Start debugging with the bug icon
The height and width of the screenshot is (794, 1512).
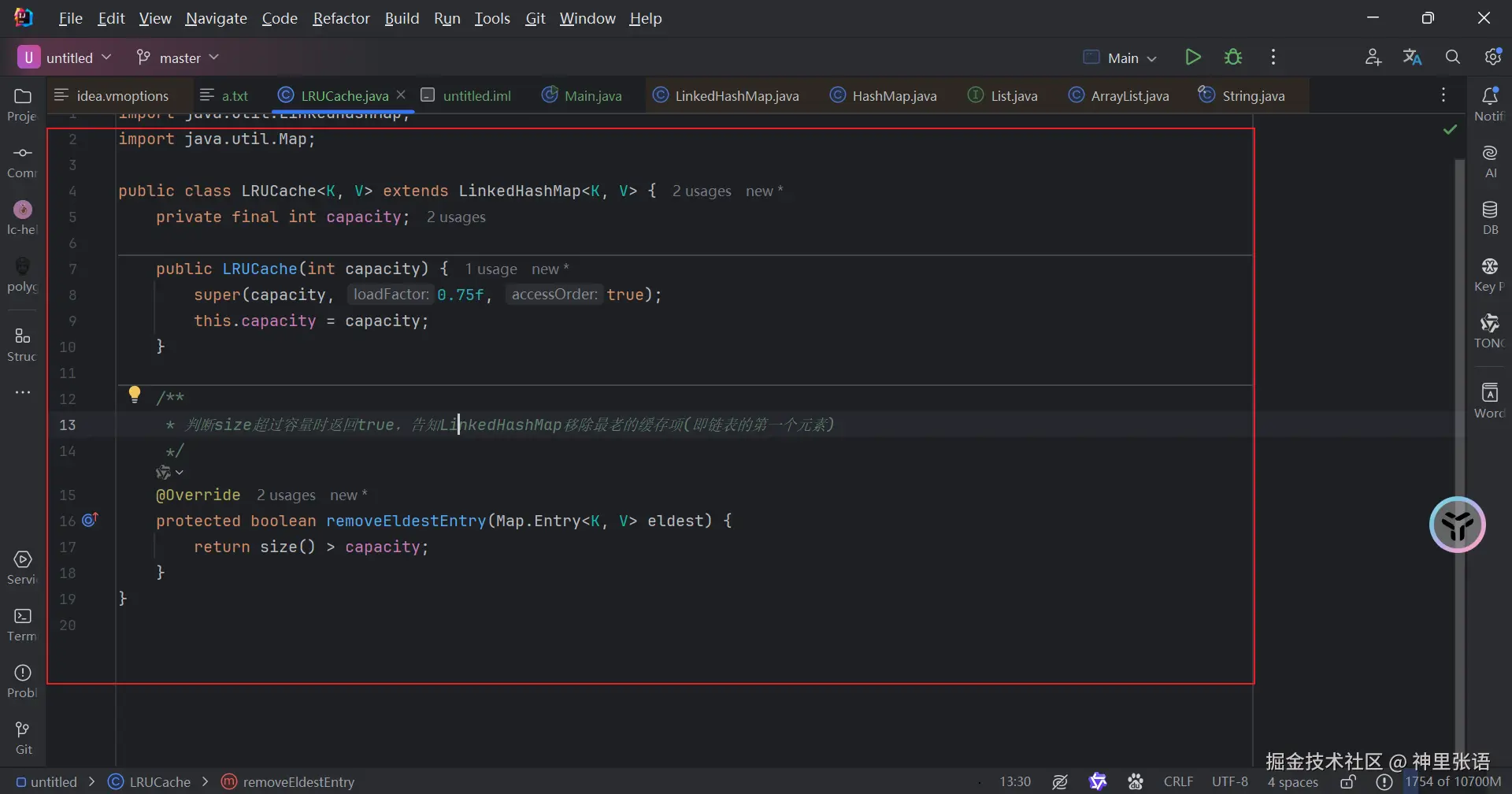pos(1232,58)
